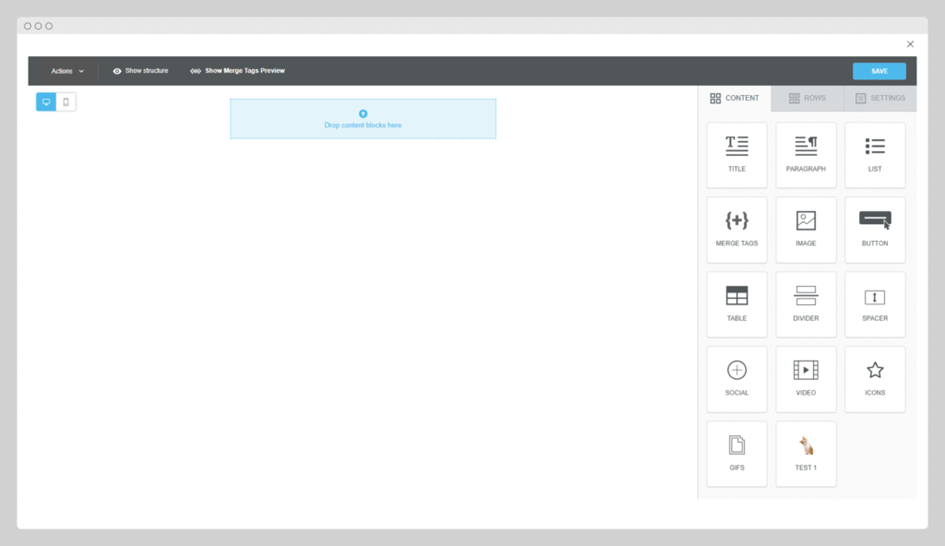
Task: Select the Video content block
Action: tap(805, 379)
